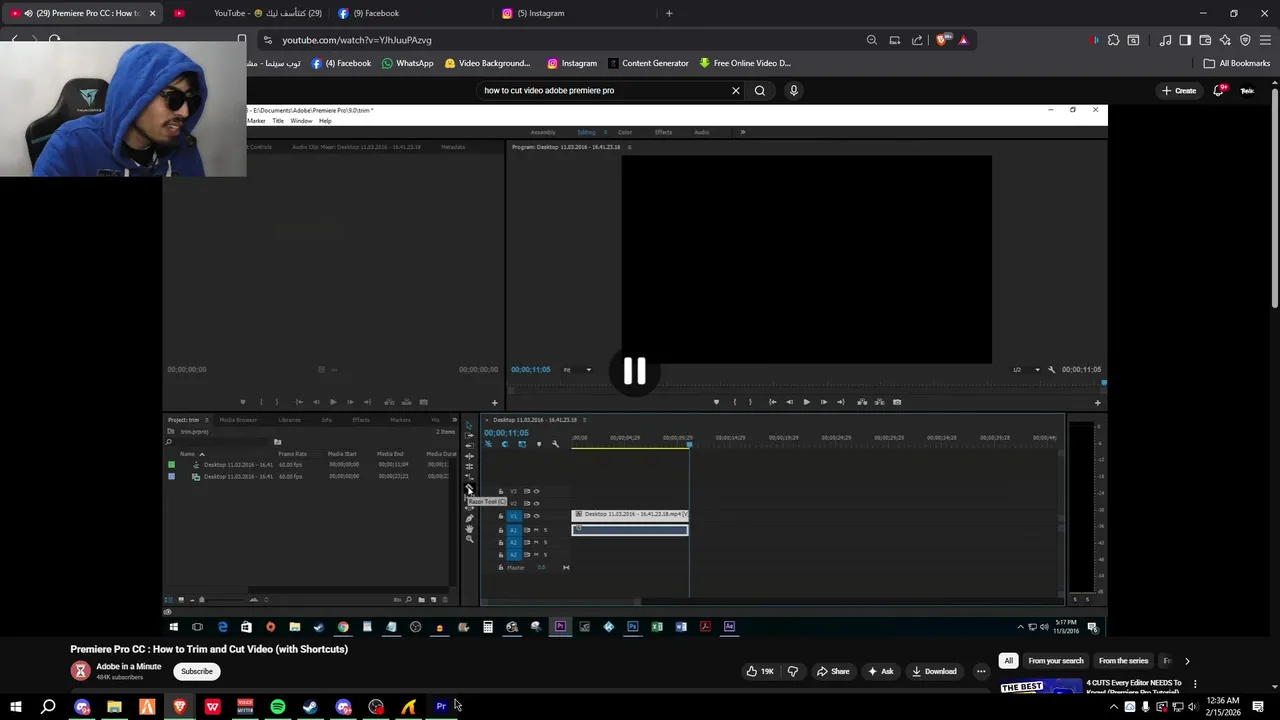Toggle V3 track lock
The height and width of the screenshot is (720, 1280).
point(501,491)
